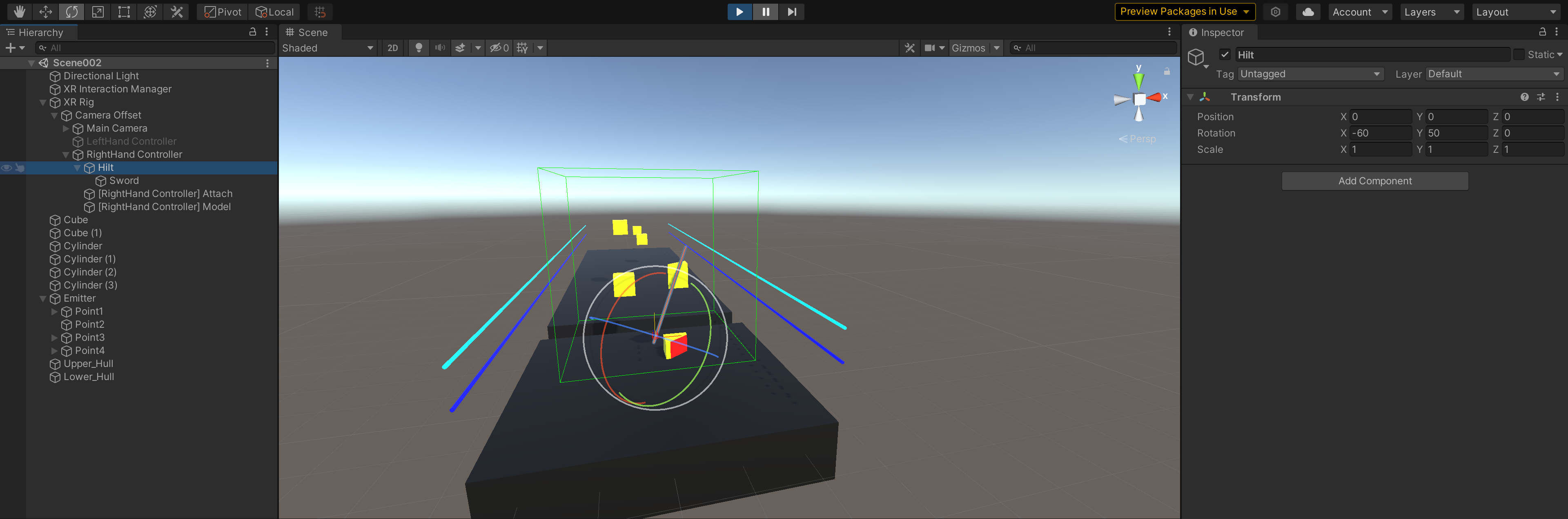Toggle scene lighting bulb icon
This screenshot has height=519, width=1568.
pos(419,47)
